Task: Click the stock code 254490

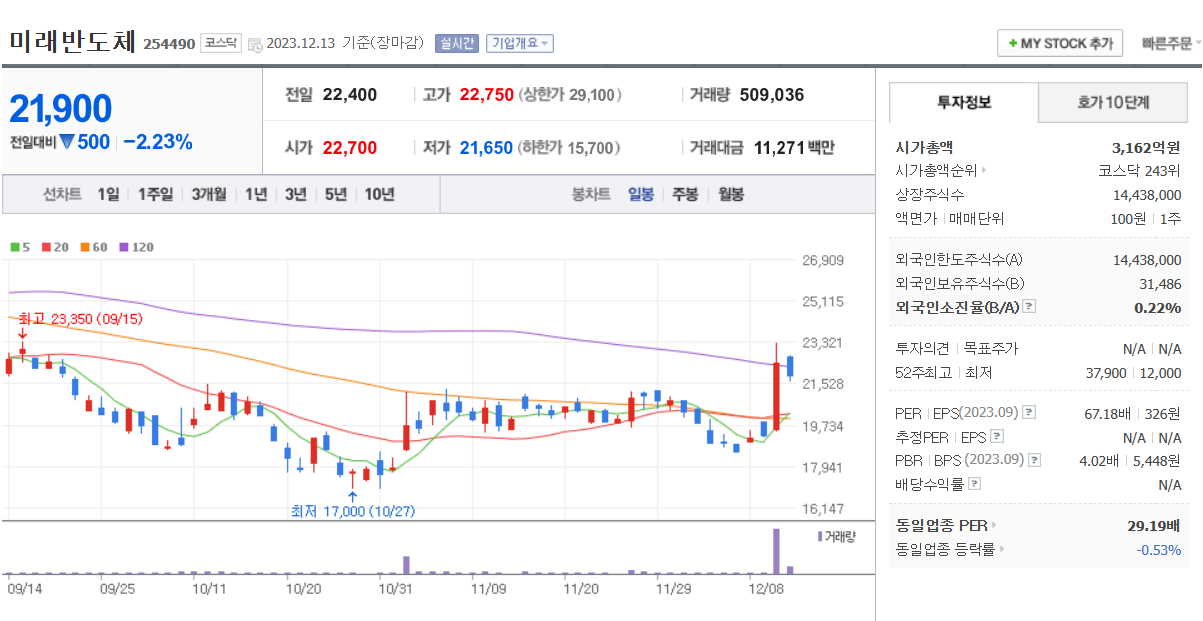Action: (x=169, y=44)
